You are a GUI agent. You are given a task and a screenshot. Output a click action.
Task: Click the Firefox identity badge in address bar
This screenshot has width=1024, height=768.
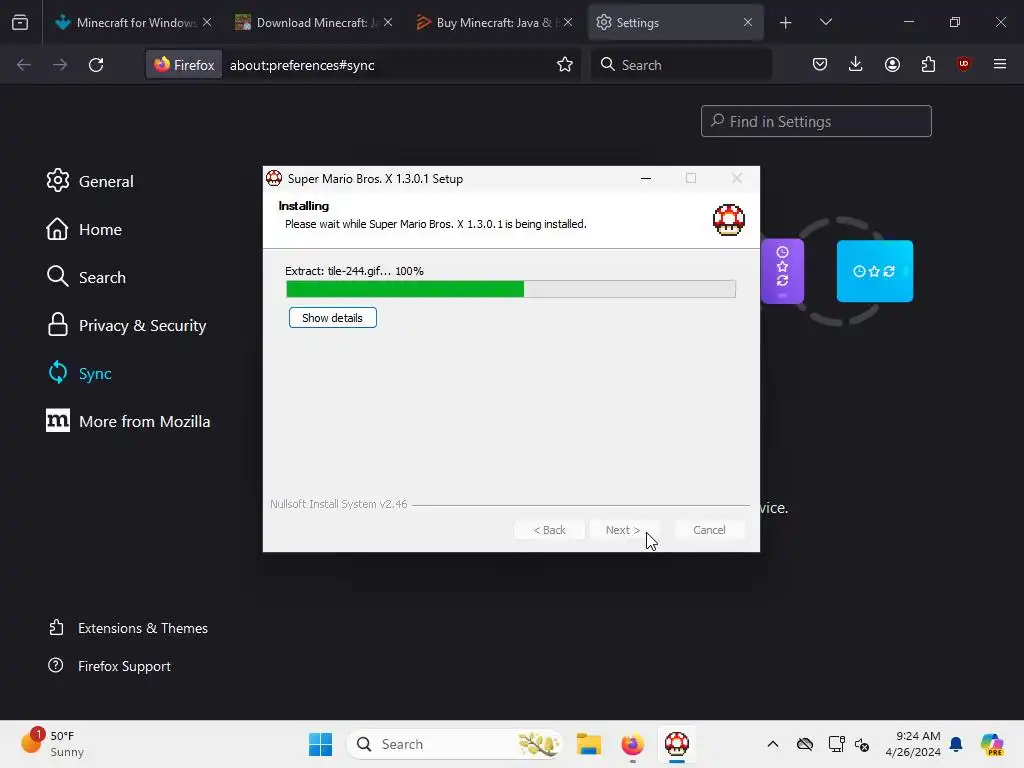point(184,65)
